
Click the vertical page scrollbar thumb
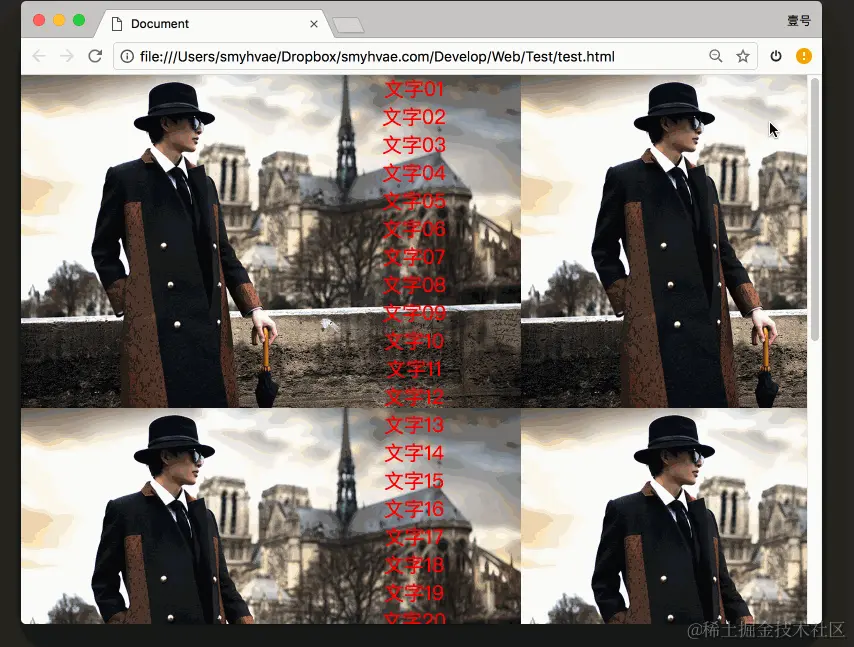(x=815, y=210)
